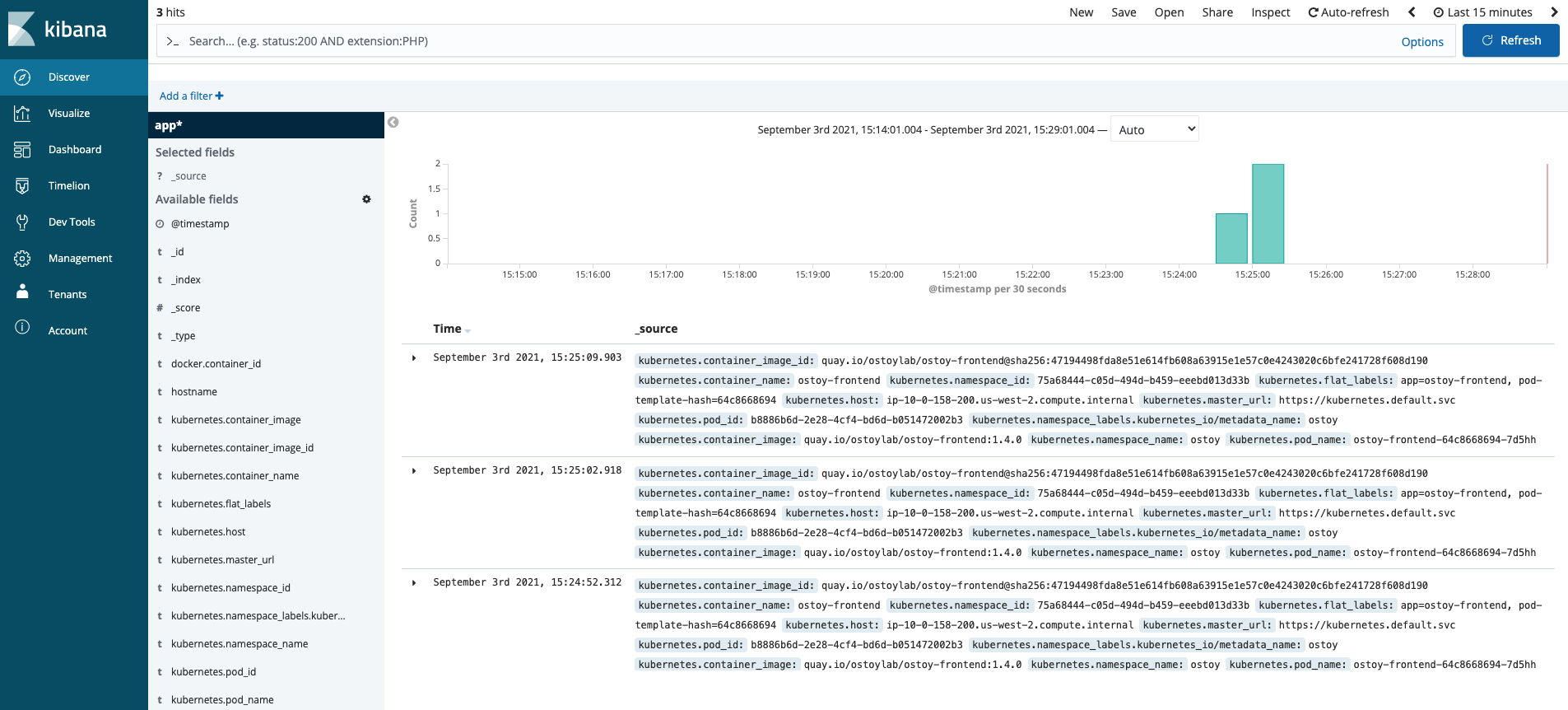Open the Auto interval dropdown
The width and height of the screenshot is (1568, 710).
1154,129
